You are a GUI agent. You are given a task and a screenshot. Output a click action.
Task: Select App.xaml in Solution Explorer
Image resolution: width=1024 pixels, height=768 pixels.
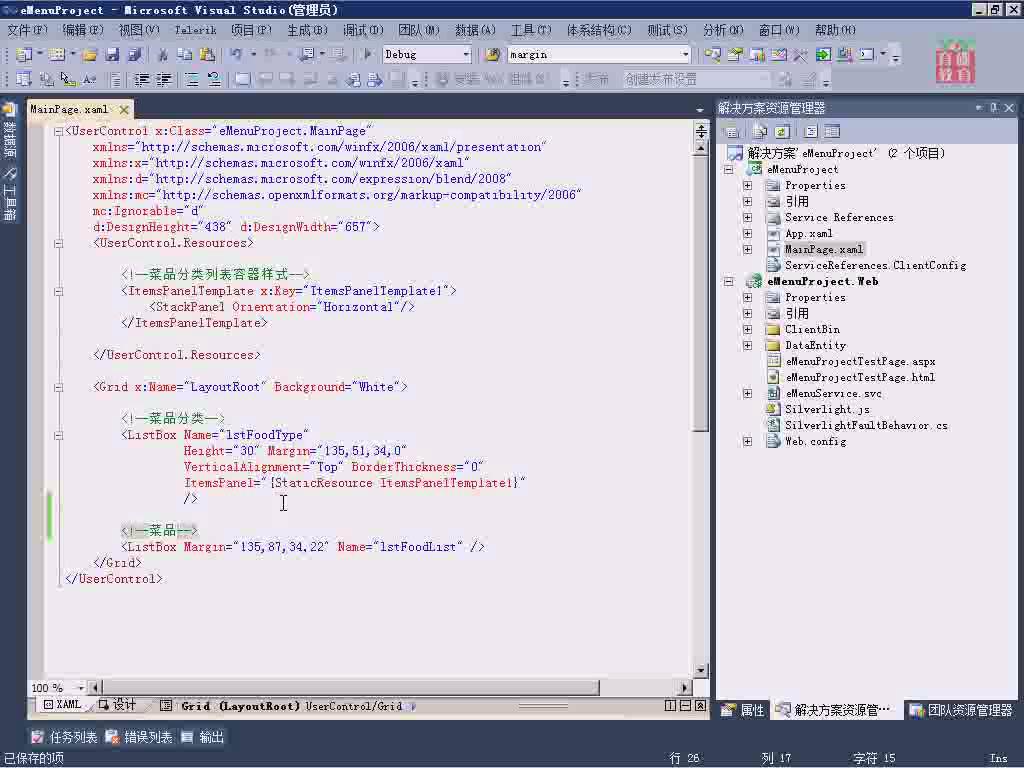click(808, 234)
